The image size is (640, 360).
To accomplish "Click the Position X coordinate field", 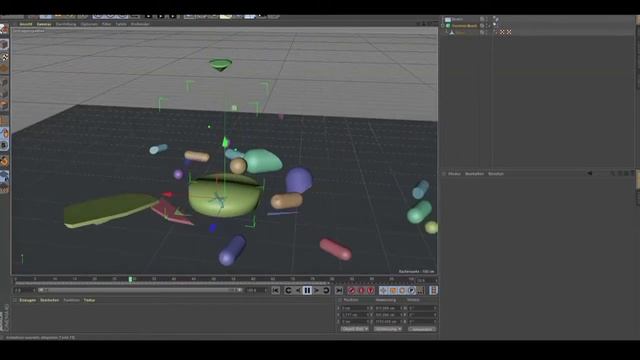I will [x=354, y=308].
